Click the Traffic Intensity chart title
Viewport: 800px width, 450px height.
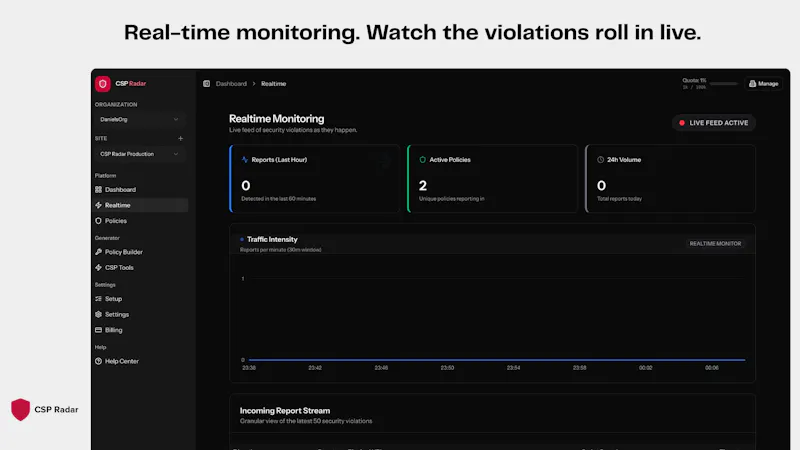272,239
